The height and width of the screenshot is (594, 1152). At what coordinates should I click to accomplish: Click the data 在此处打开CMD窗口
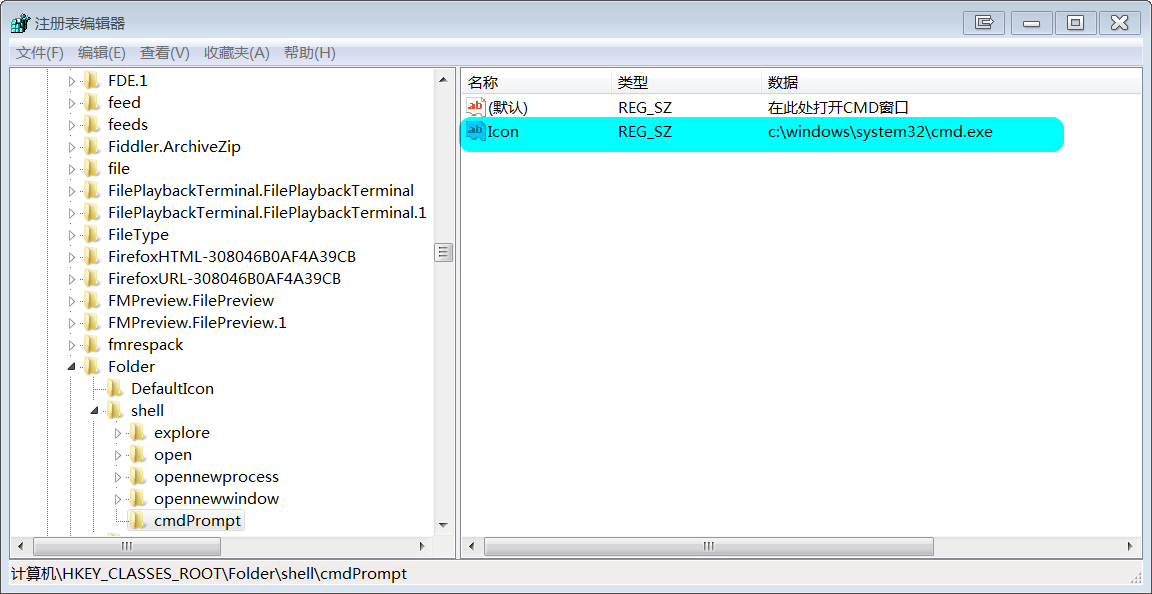(x=838, y=107)
